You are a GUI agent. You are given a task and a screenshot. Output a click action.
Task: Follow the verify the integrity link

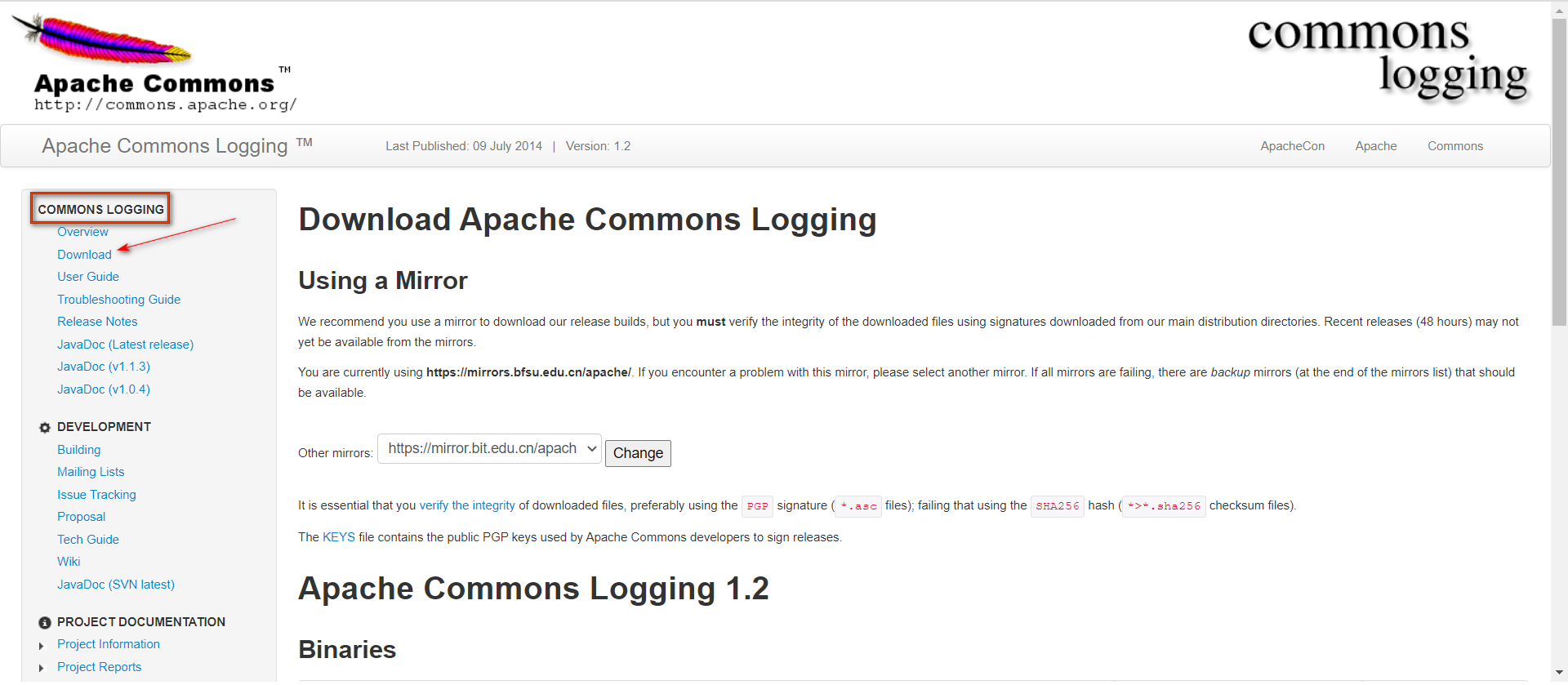click(467, 505)
